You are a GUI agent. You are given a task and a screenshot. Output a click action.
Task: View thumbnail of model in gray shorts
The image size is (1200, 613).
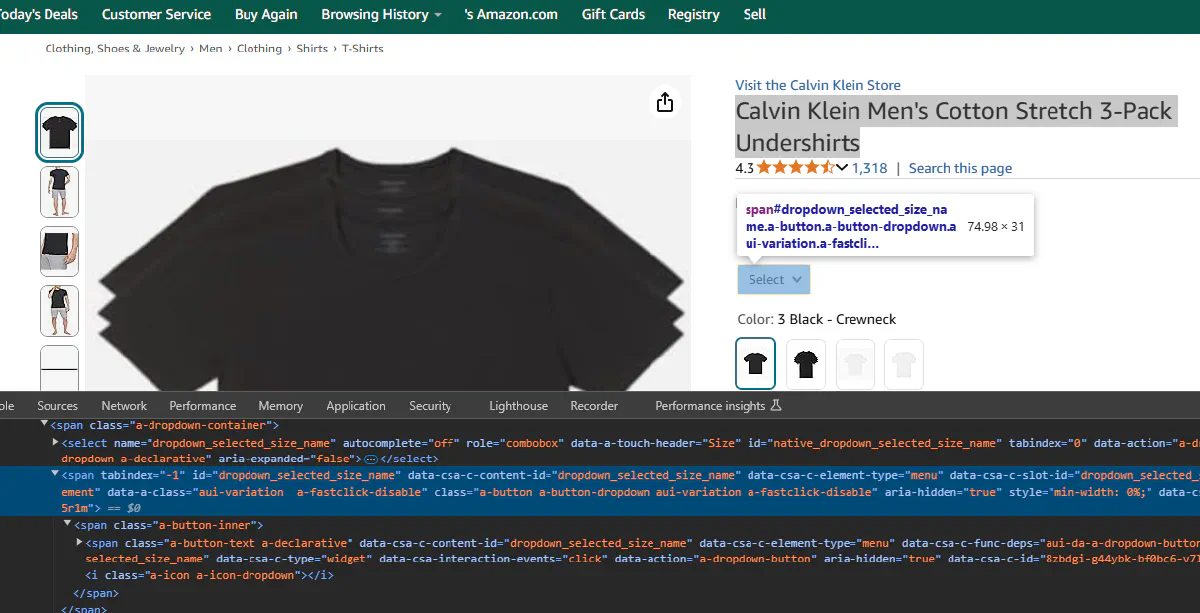tap(60, 192)
